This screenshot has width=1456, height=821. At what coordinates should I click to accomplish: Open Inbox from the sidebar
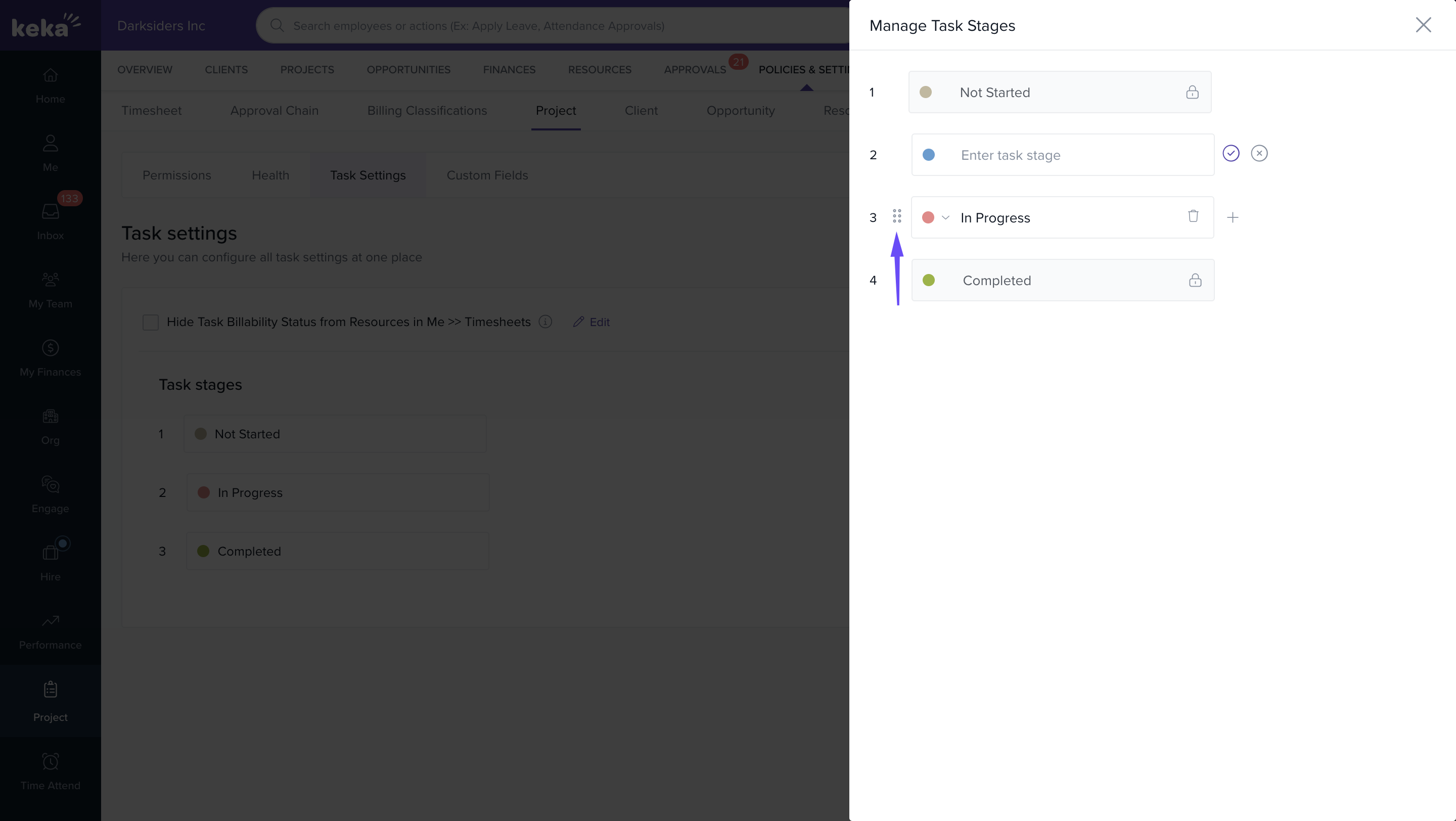(x=51, y=220)
